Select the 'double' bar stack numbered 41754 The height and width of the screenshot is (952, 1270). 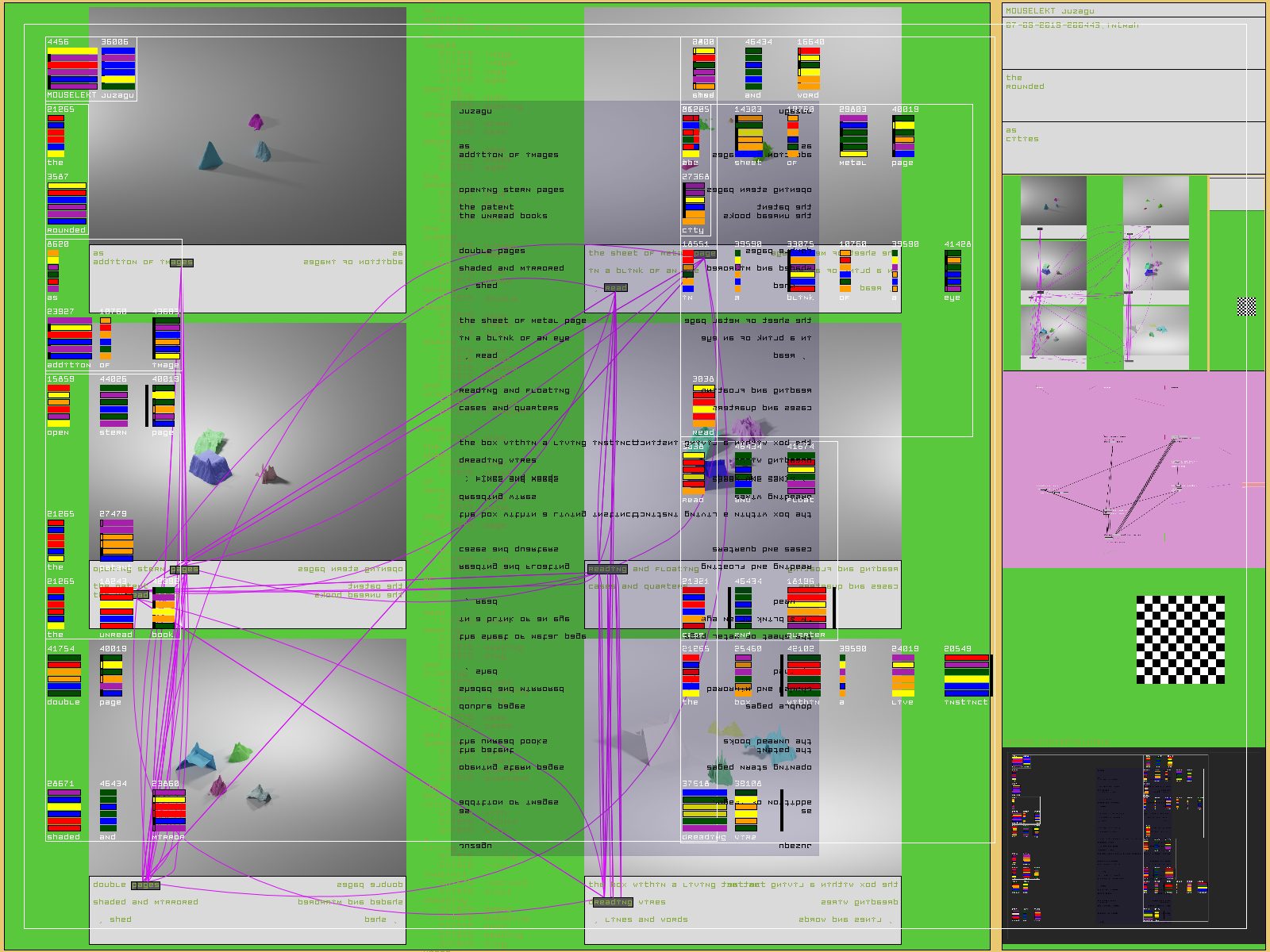point(63,675)
